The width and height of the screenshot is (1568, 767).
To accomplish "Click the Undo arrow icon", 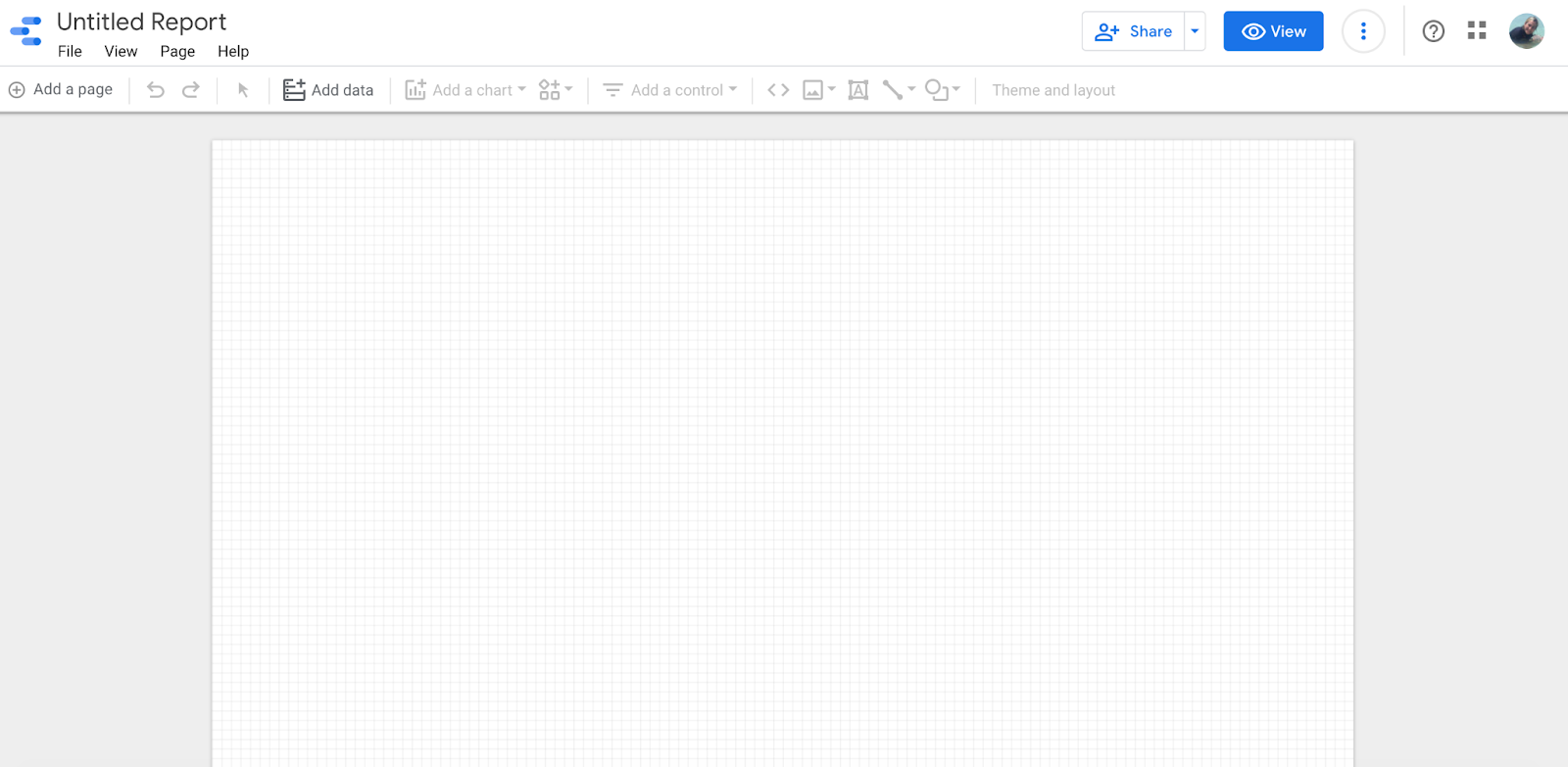I will pyautogui.click(x=156, y=90).
